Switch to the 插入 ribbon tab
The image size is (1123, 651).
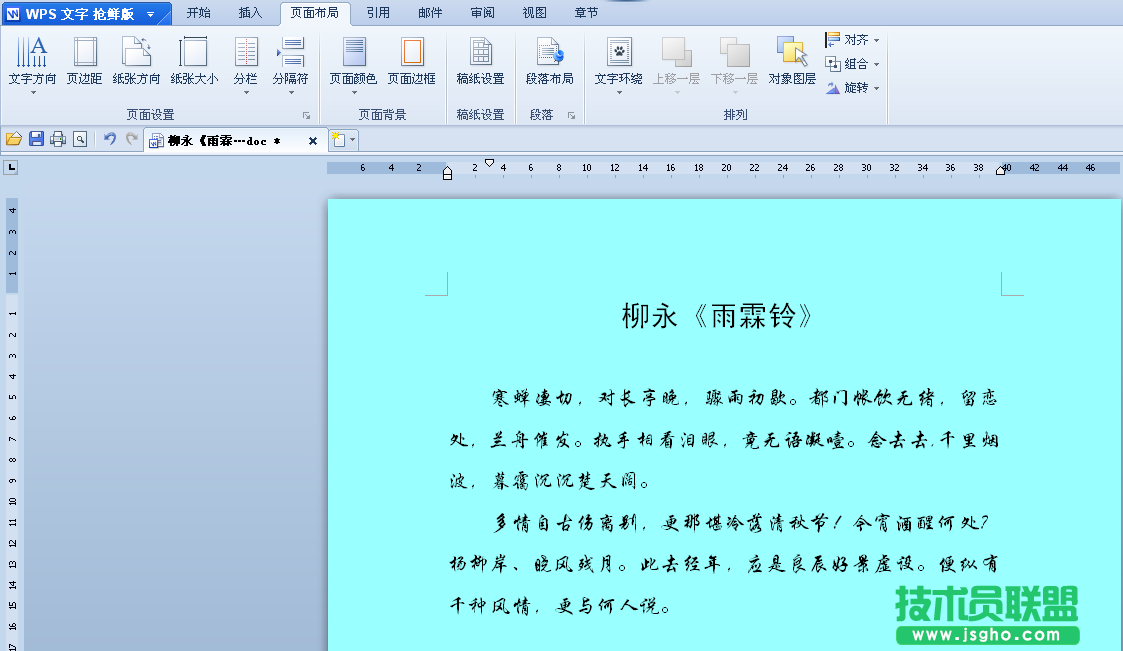[249, 13]
